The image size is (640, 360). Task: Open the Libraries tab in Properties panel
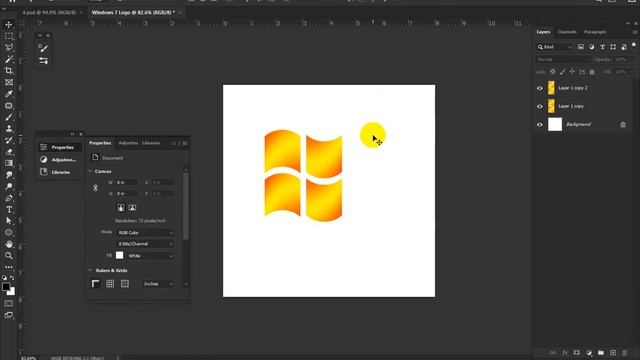151,143
